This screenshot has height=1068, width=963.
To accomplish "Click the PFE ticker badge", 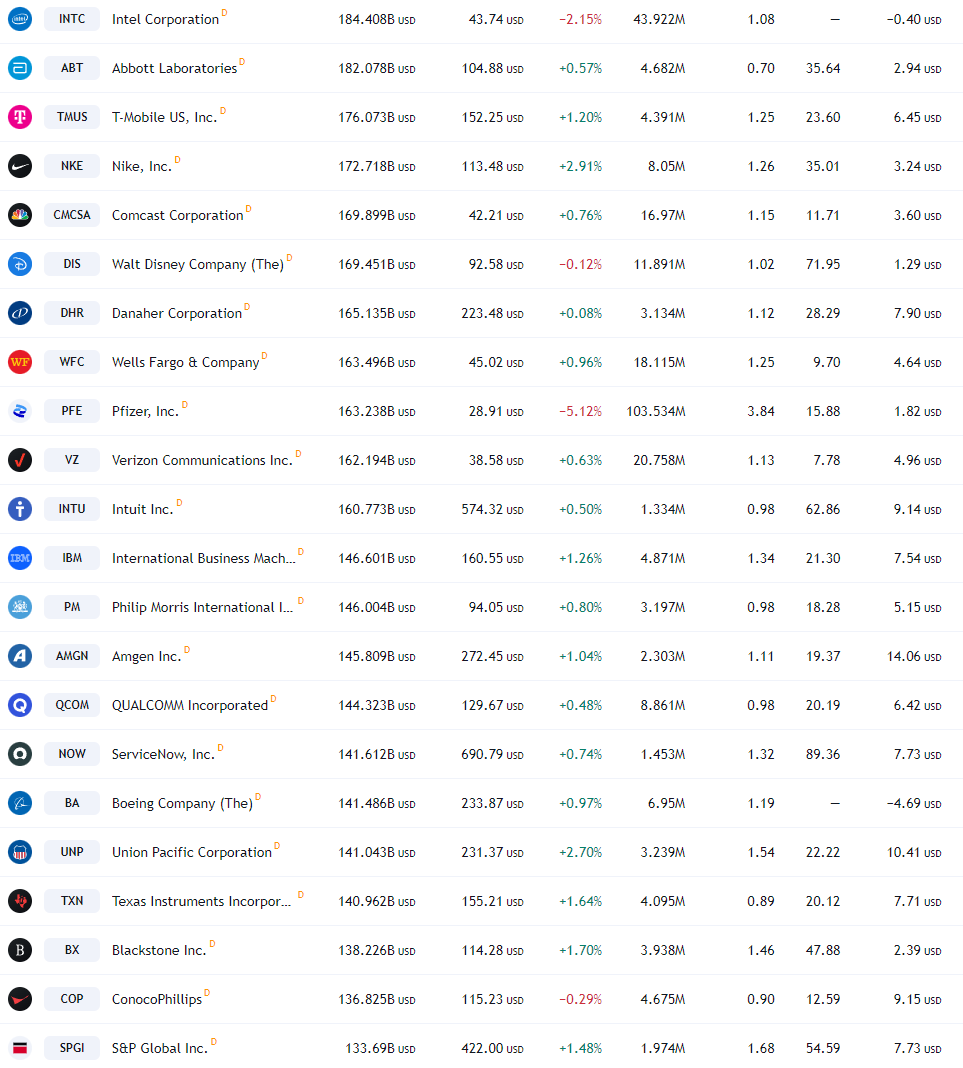I will pos(72,411).
